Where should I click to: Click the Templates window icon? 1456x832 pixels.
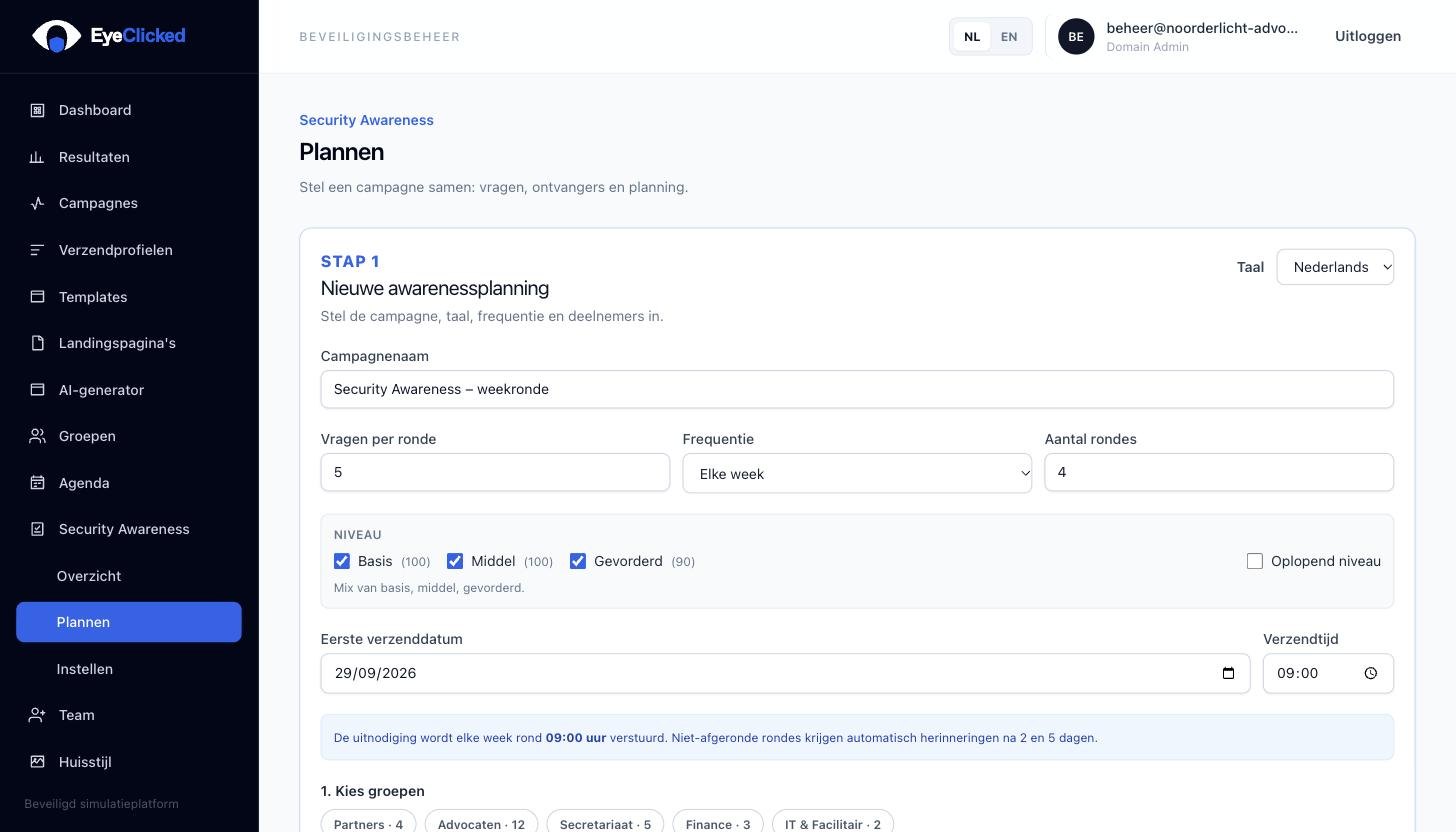37,297
